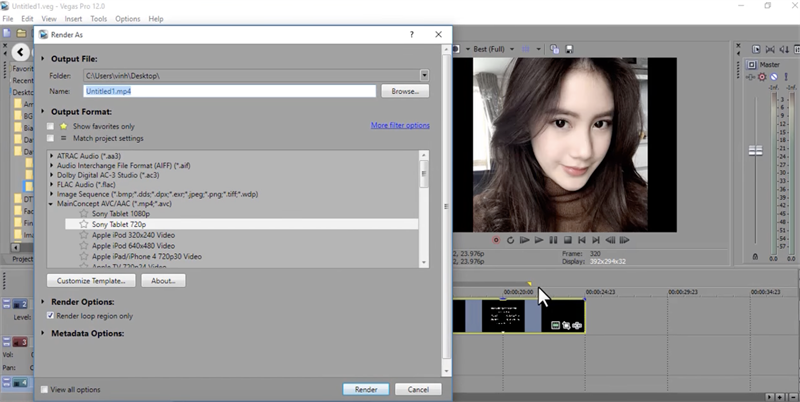Click favorite star next to Sony Tablet 1080p
This screenshot has width=800, height=402.
(x=84, y=214)
